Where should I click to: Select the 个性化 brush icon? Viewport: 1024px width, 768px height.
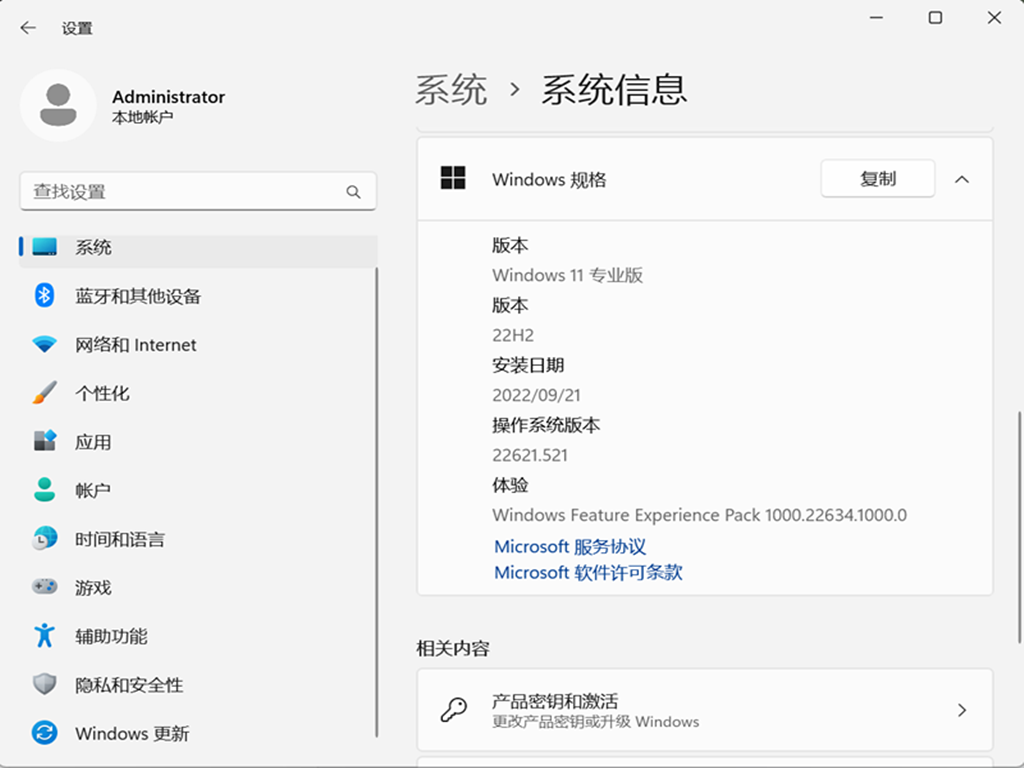point(45,393)
